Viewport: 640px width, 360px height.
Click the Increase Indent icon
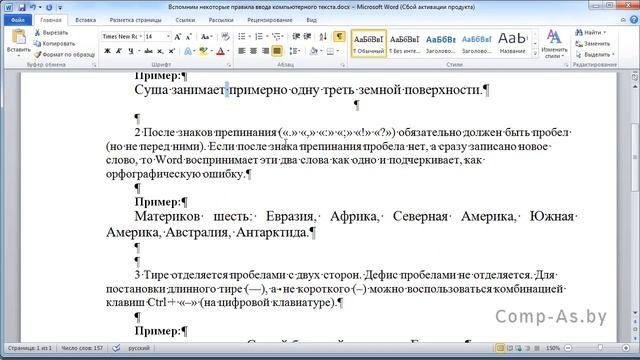tap(307, 37)
